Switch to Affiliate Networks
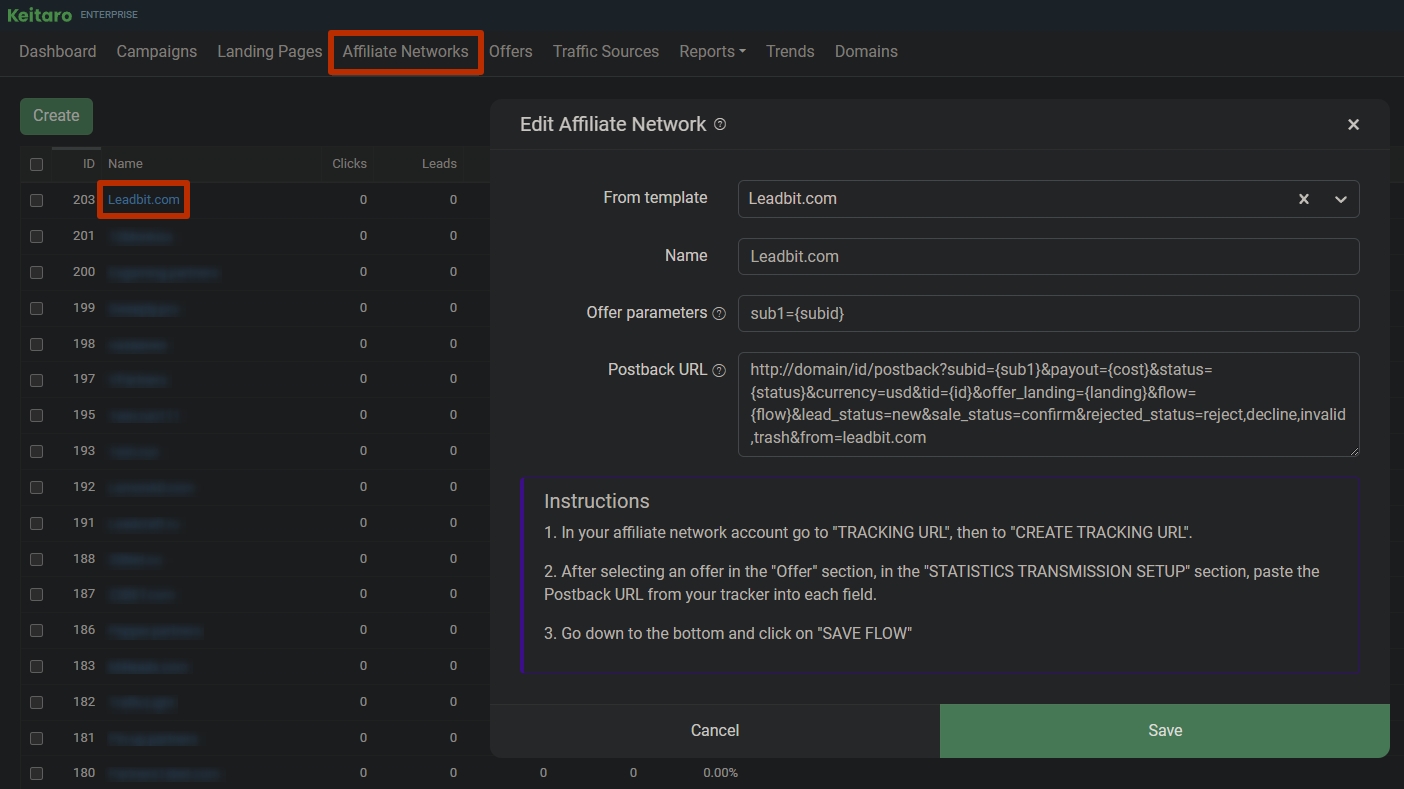The width and height of the screenshot is (1404, 789). point(405,51)
